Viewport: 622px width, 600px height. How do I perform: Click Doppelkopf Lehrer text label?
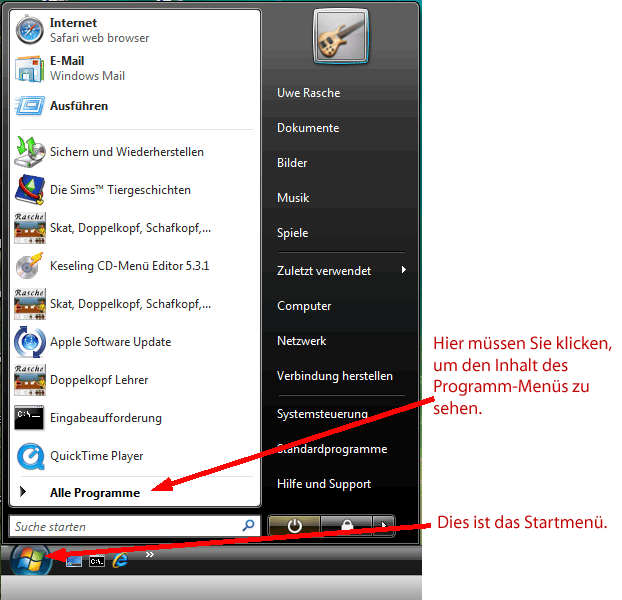click(x=99, y=380)
